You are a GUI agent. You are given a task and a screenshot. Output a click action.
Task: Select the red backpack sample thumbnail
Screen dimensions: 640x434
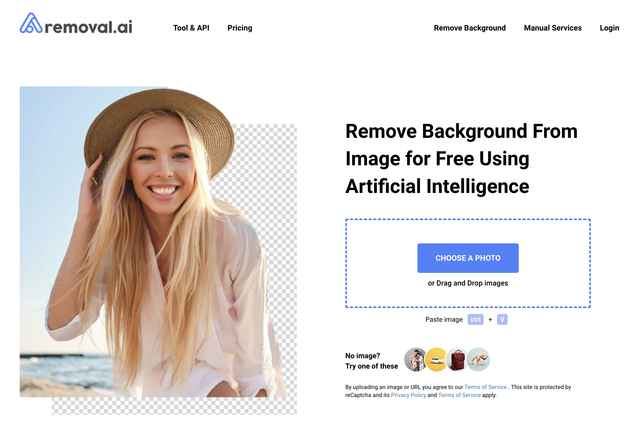pos(457,360)
